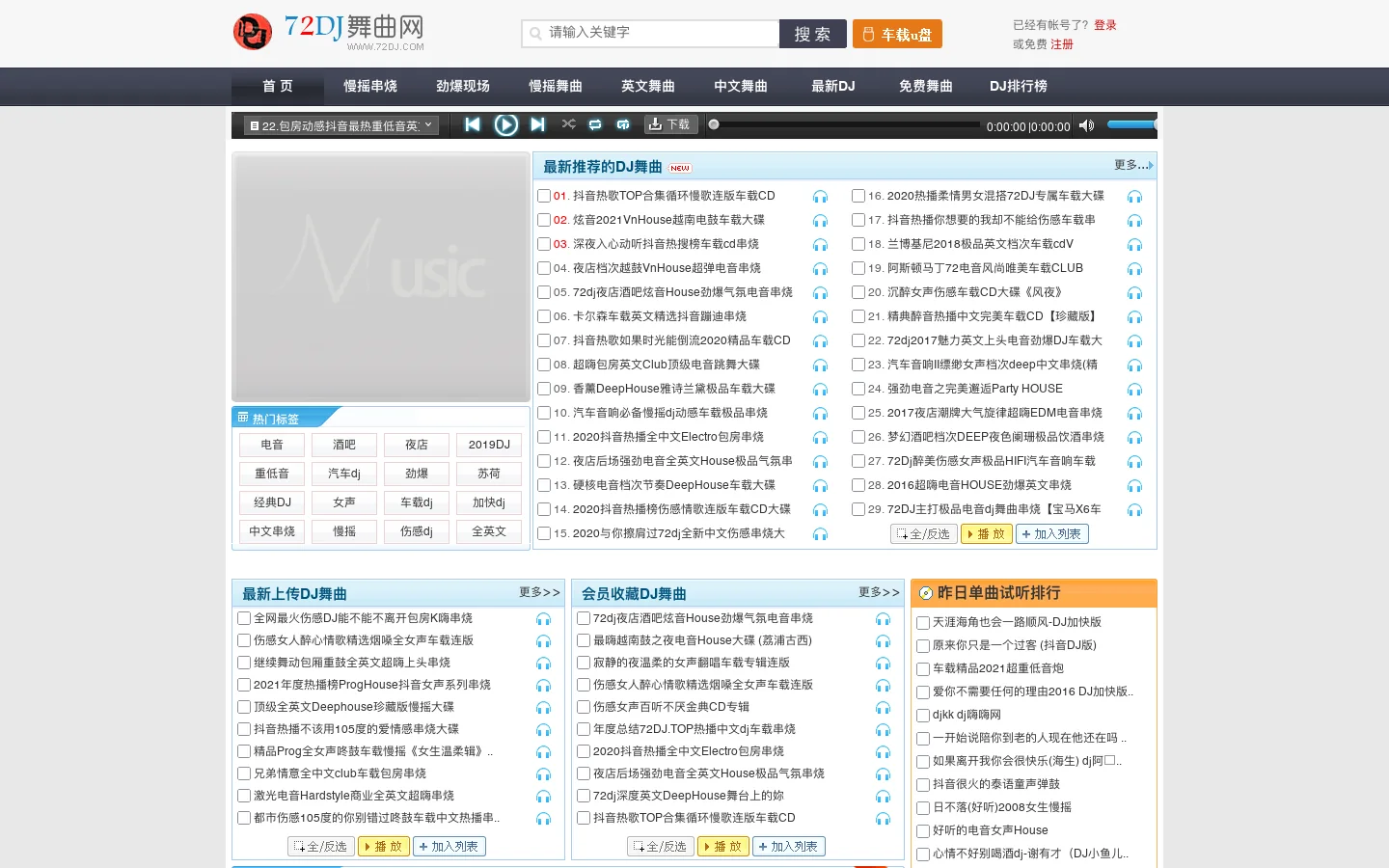Click 播放 button under 最新上传 list
Screen dimensions: 1389x868
pyautogui.click(x=384, y=847)
